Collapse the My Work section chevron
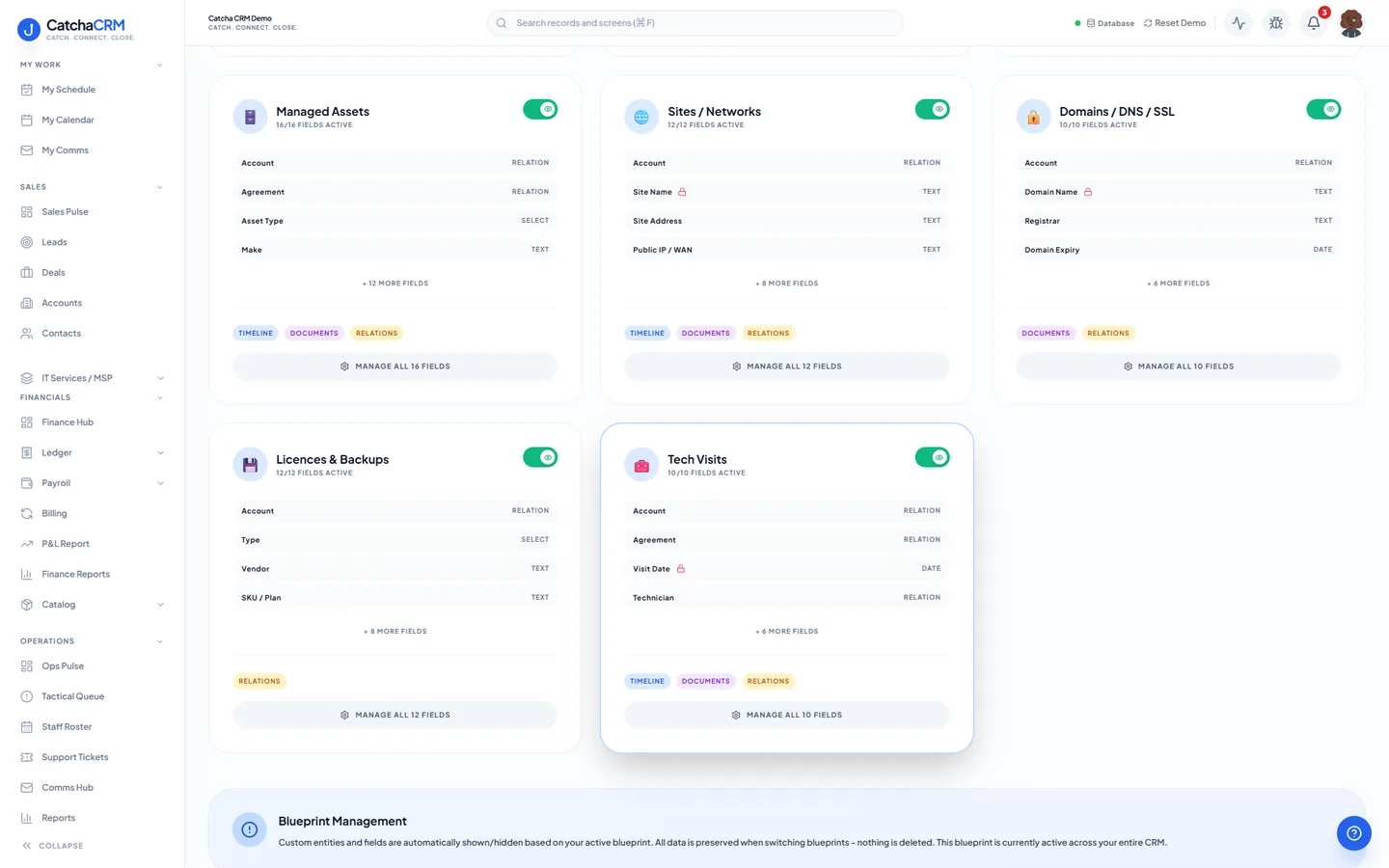This screenshot has height=868, width=1389. (160, 66)
